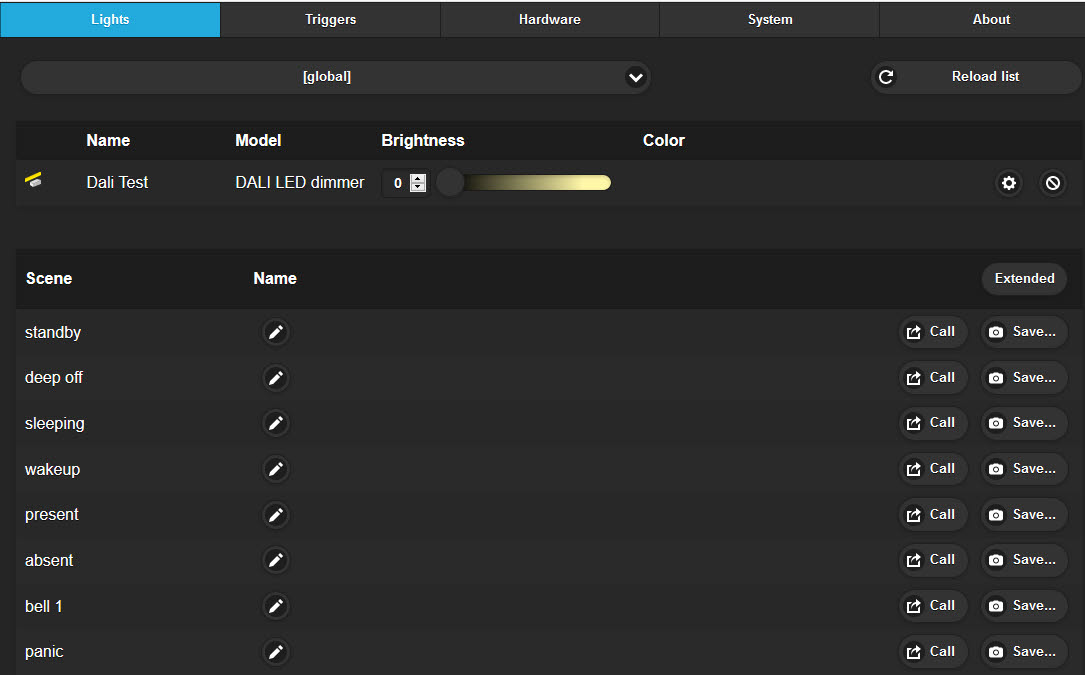Edit the name of the standby scene
Viewport: 1085px width, 675px height.
tap(276, 332)
